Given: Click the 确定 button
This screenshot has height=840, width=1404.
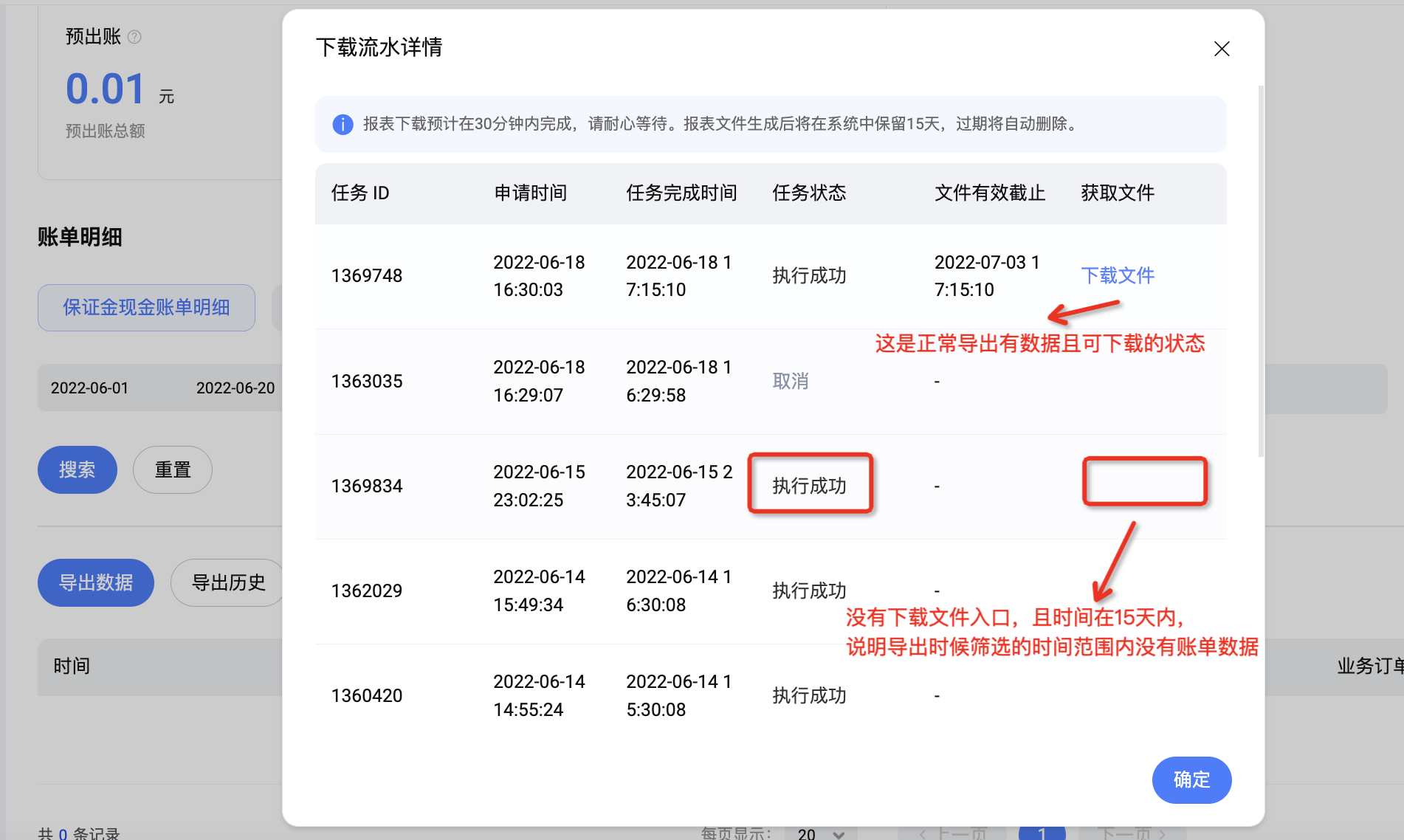Looking at the screenshot, I should coord(1191,779).
